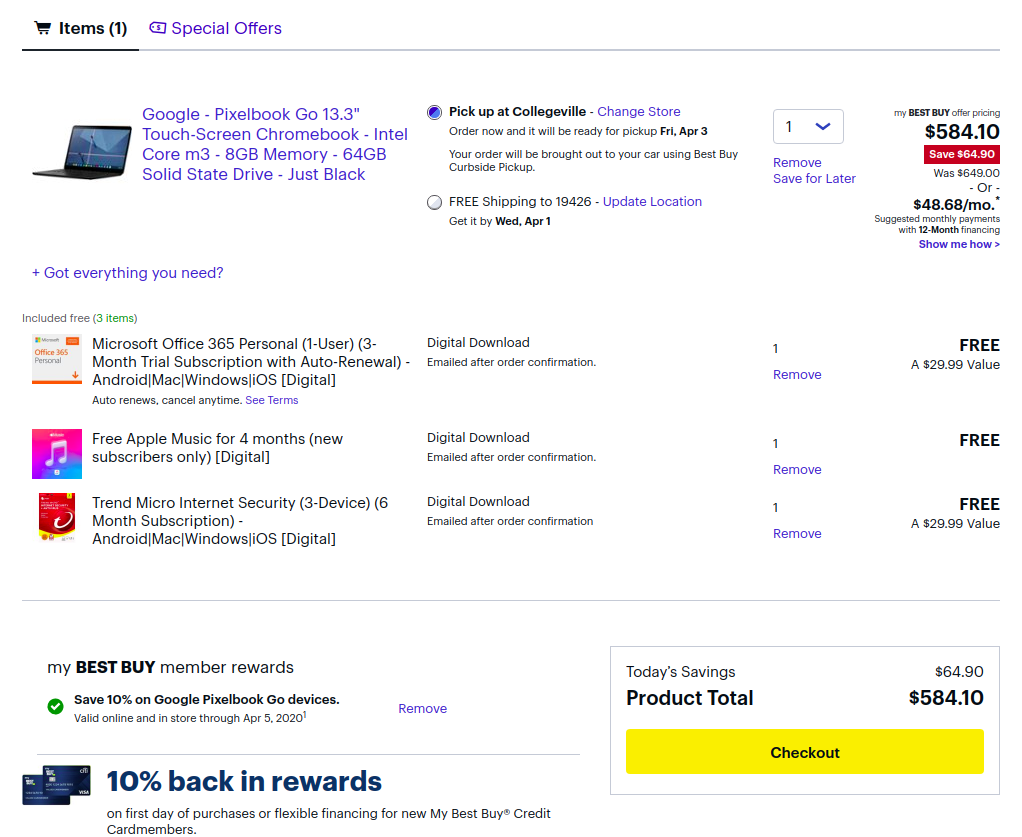Expand Got everything you need section
The image size is (1022, 837).
tap(128, 272)
